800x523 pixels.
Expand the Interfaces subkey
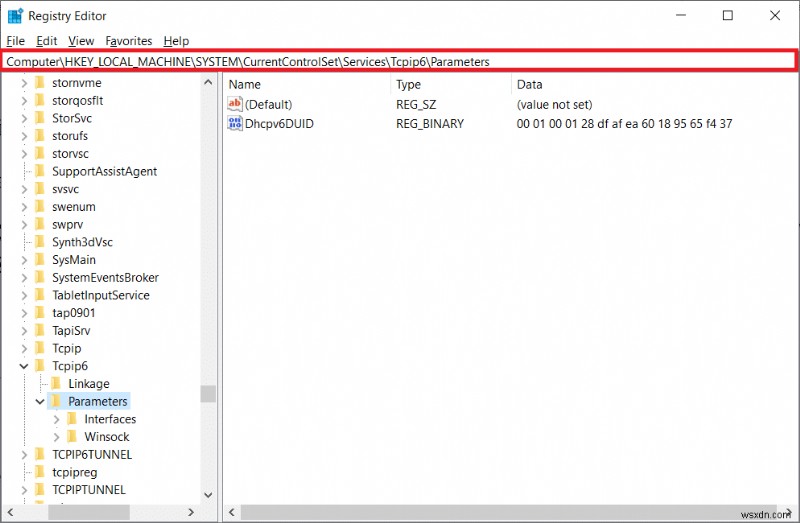pyautogui.click(x=56, y=419)
